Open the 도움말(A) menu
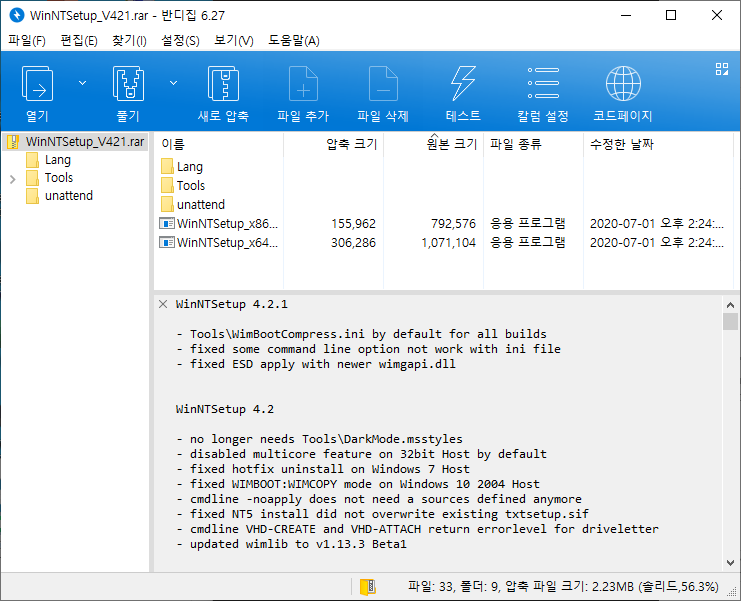The image size is (741, 601). 294,41
